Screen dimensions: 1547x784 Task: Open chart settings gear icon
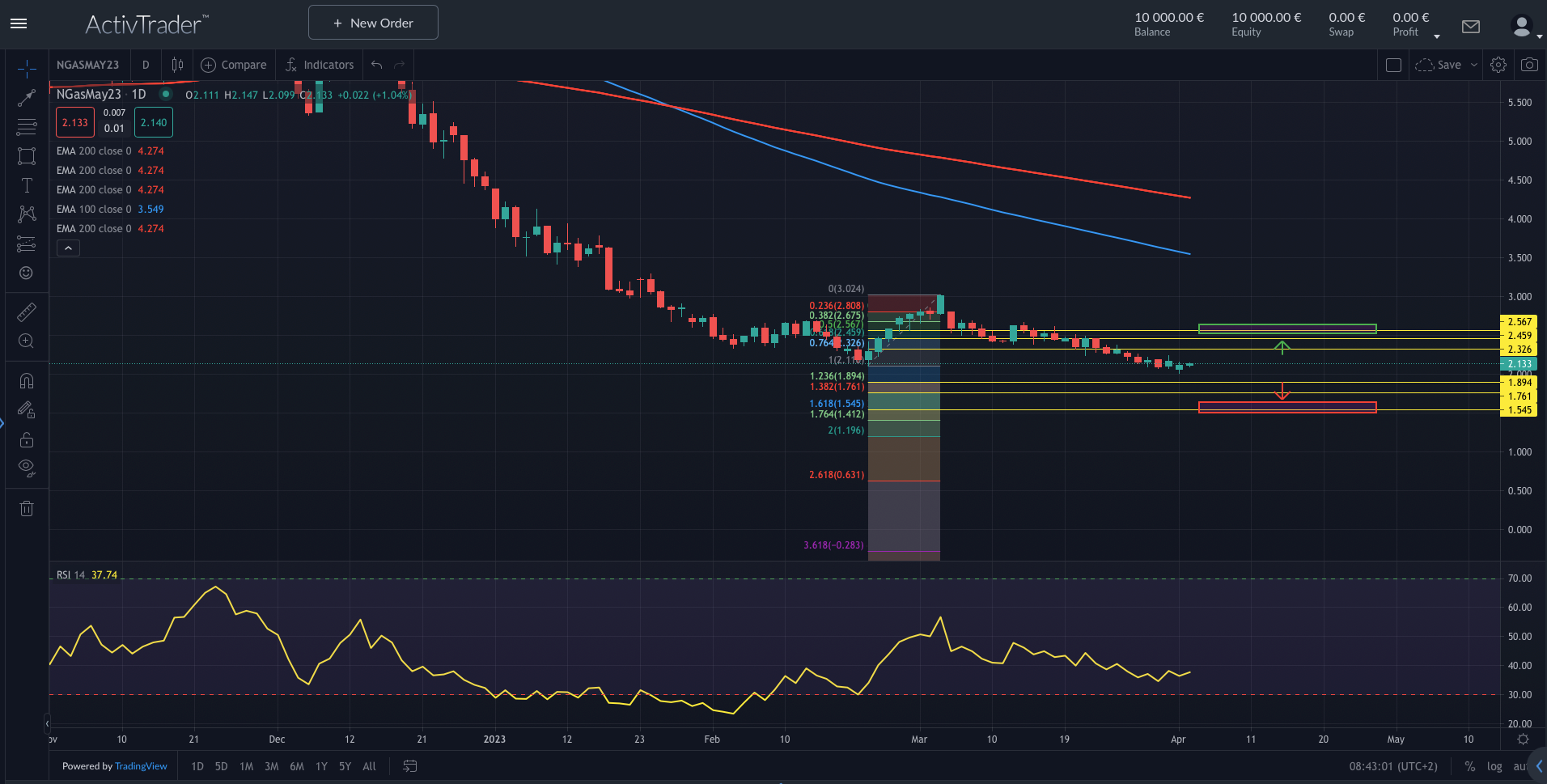click(x=1498, y=65)
